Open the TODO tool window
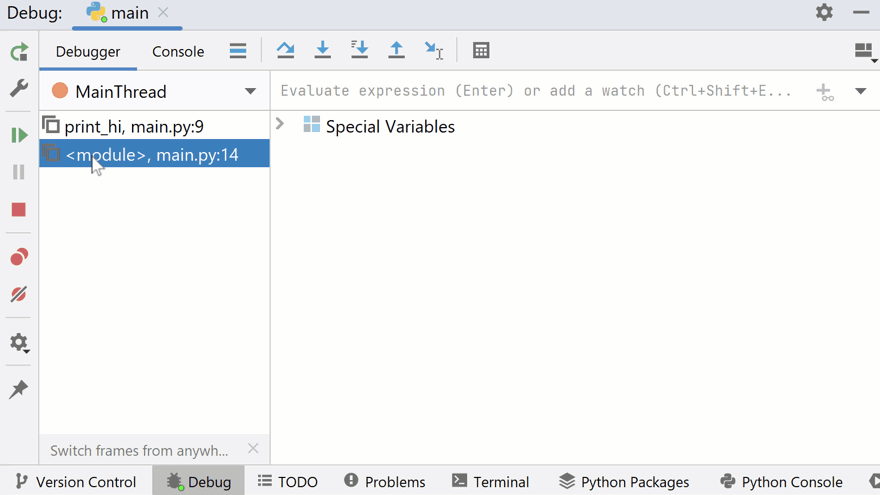880x495 pixels. [x=288, y=482]
